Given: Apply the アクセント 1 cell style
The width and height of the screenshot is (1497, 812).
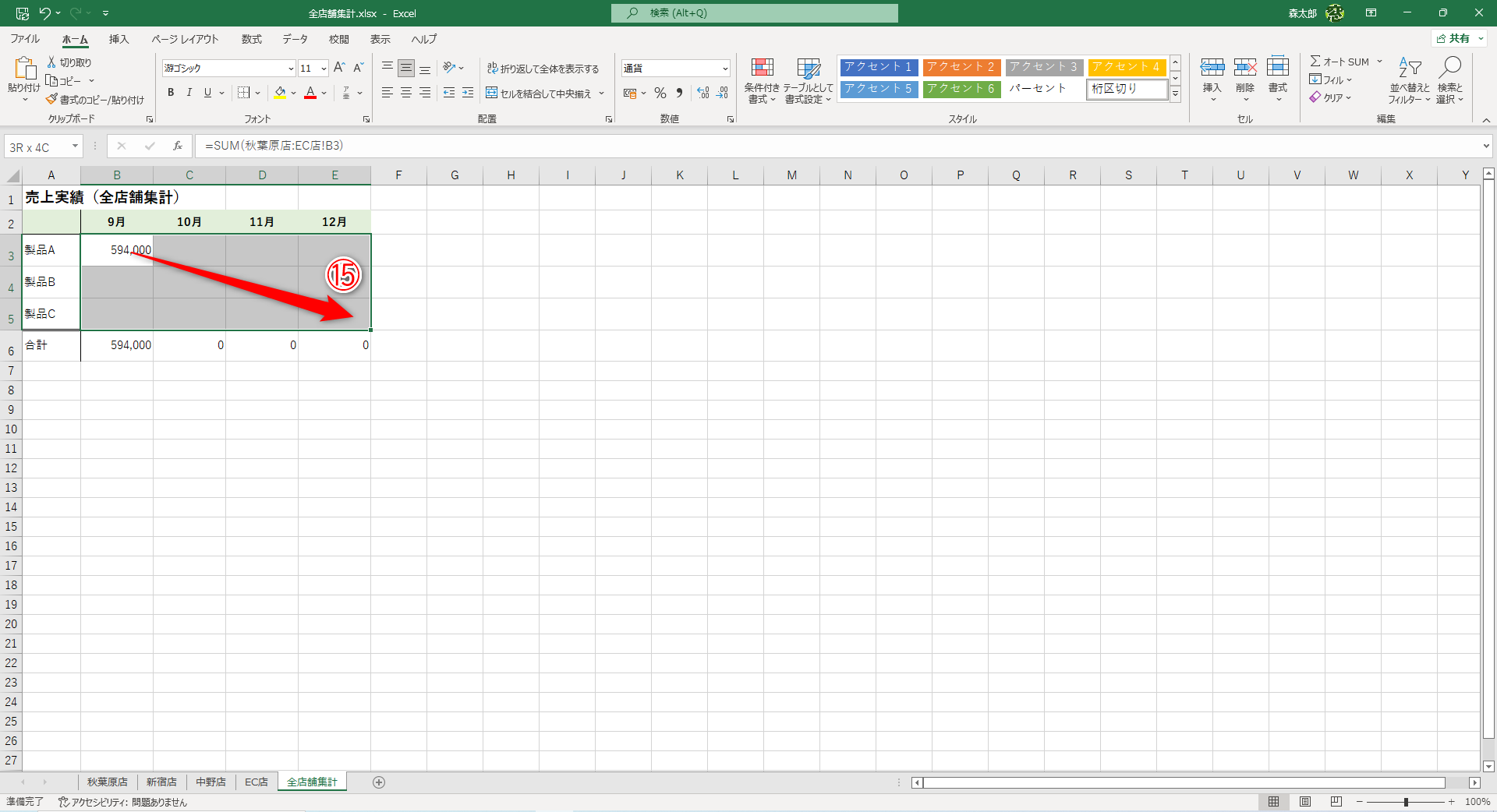Looking at the screenshot, I should (879, 67).
